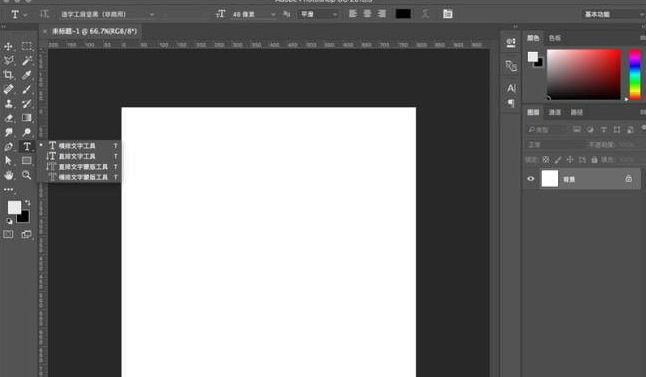The width and height of the screenshot is (646, 377).
Task: Hide the 背景 layer with eye icon
Action: tap(531, 178)
